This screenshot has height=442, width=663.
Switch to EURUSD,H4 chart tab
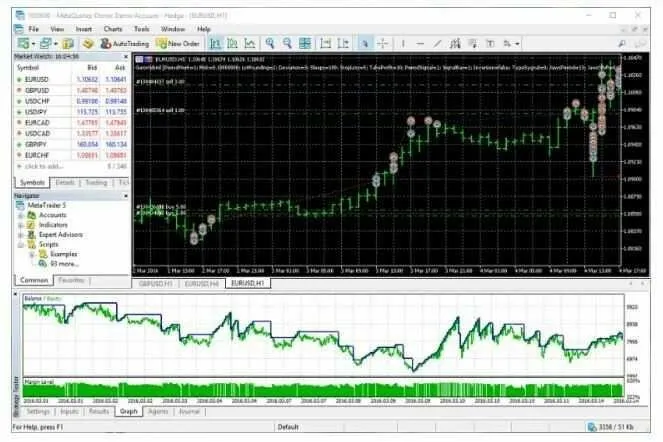(202, 283)
